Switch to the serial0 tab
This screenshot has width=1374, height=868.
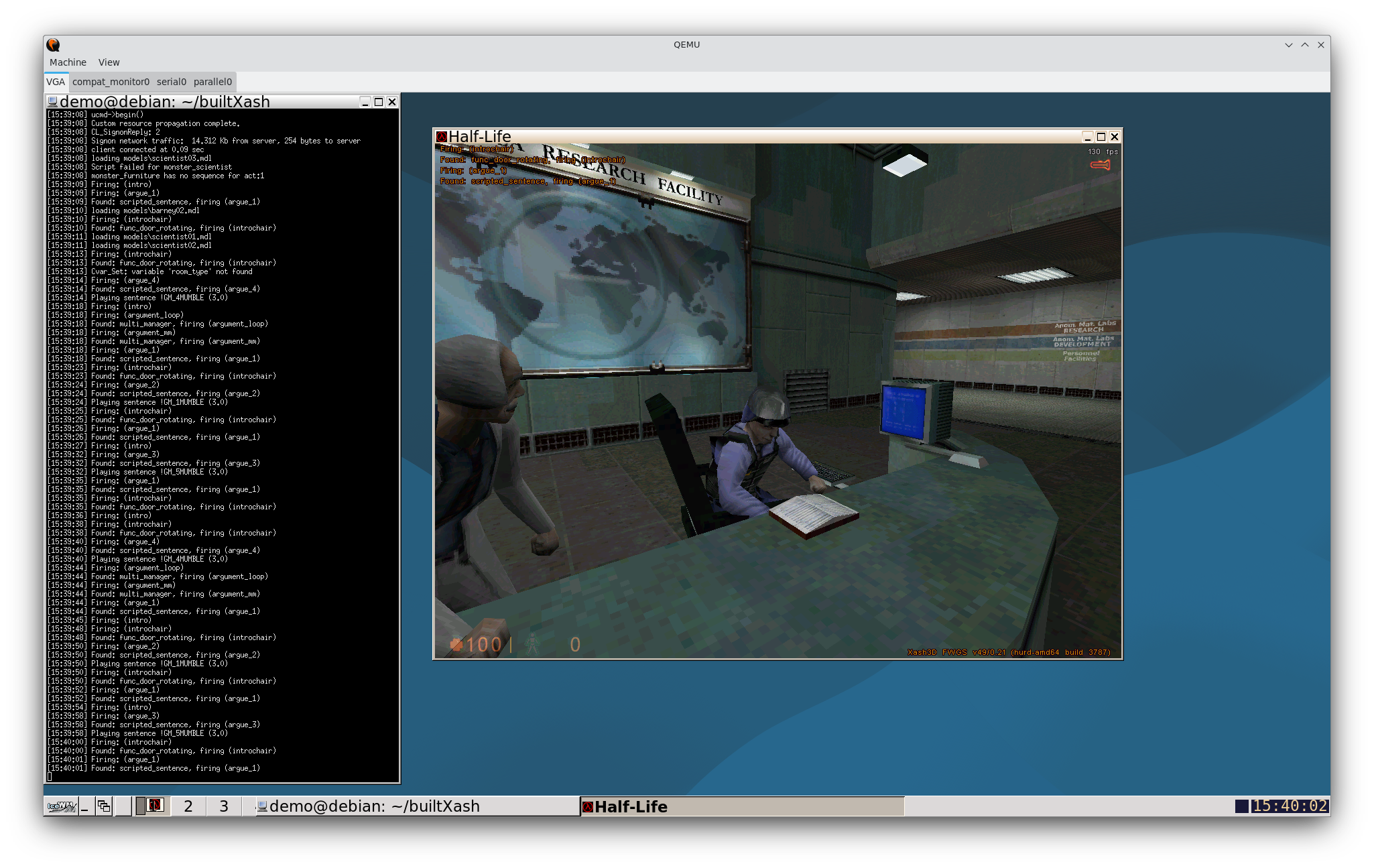(x=172, y=82)
